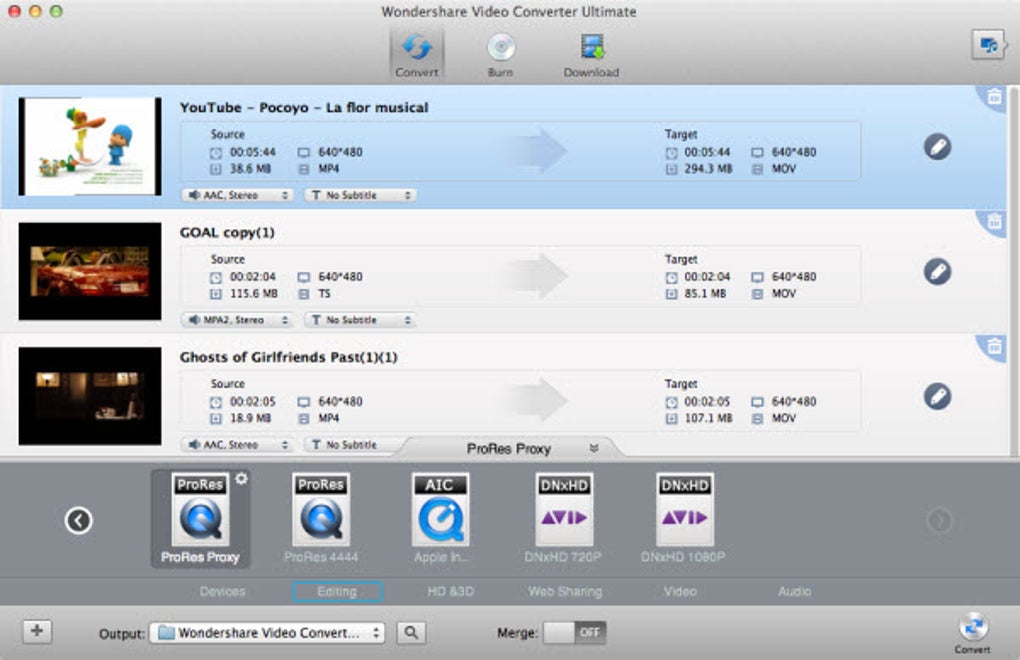Image resolution: width=1020 pixels, height=660 pixels.
Task: Select the Apple Intermediate Codec preset
Action: click(440, 519)
